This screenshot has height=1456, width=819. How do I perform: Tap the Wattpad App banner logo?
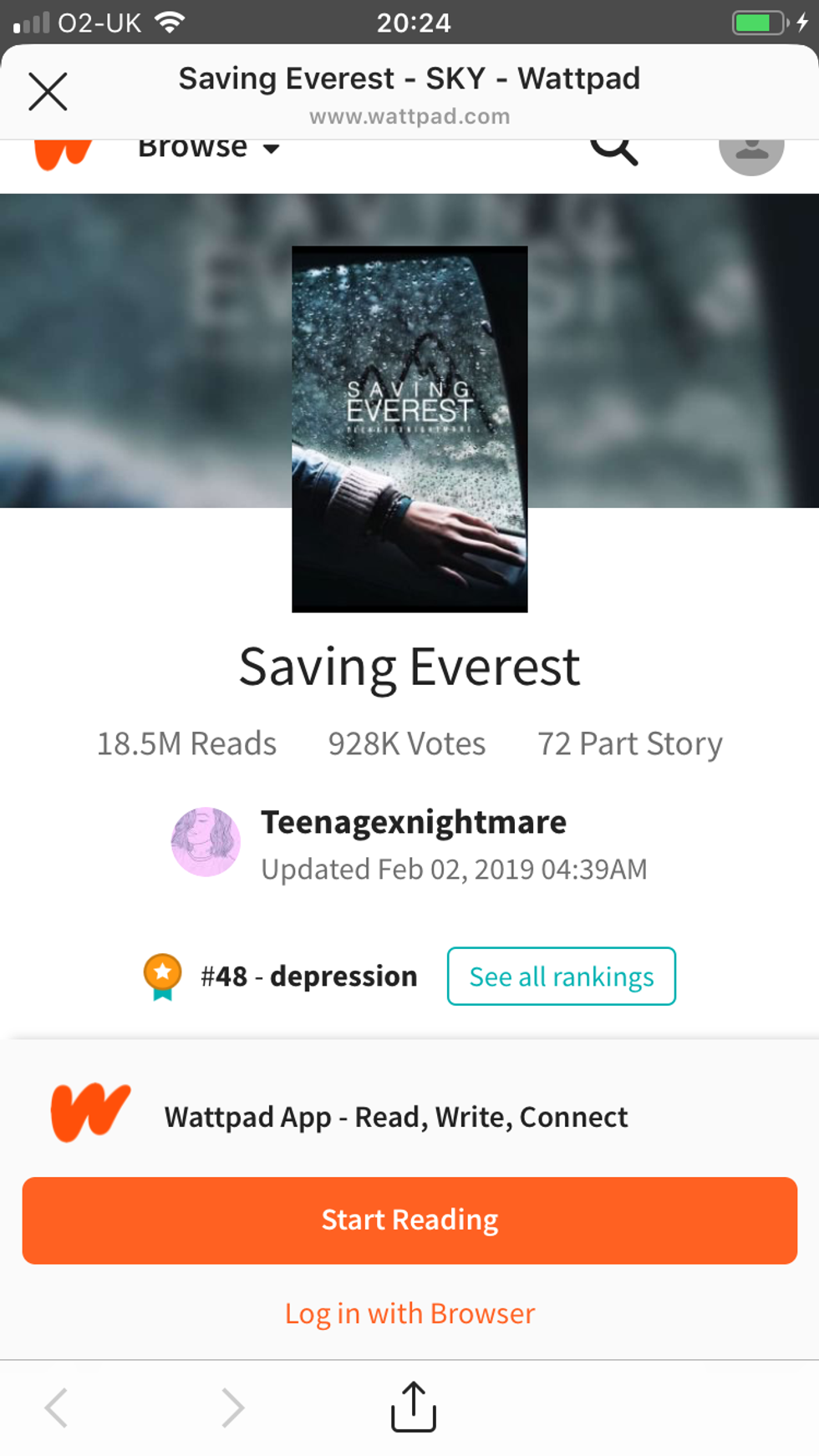tap(90, 1113)
